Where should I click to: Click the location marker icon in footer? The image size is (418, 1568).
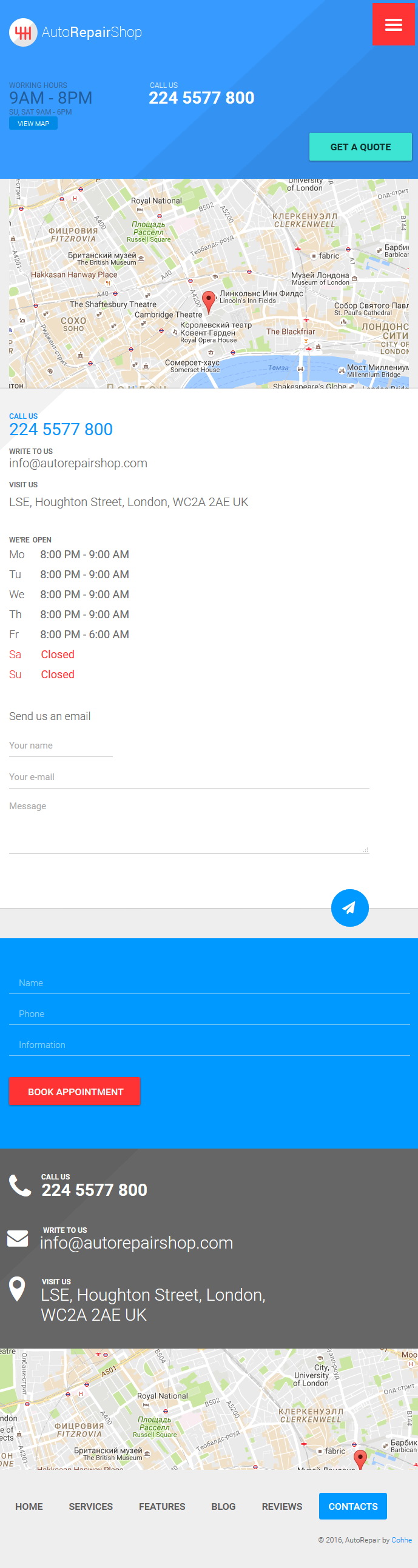18,1289
